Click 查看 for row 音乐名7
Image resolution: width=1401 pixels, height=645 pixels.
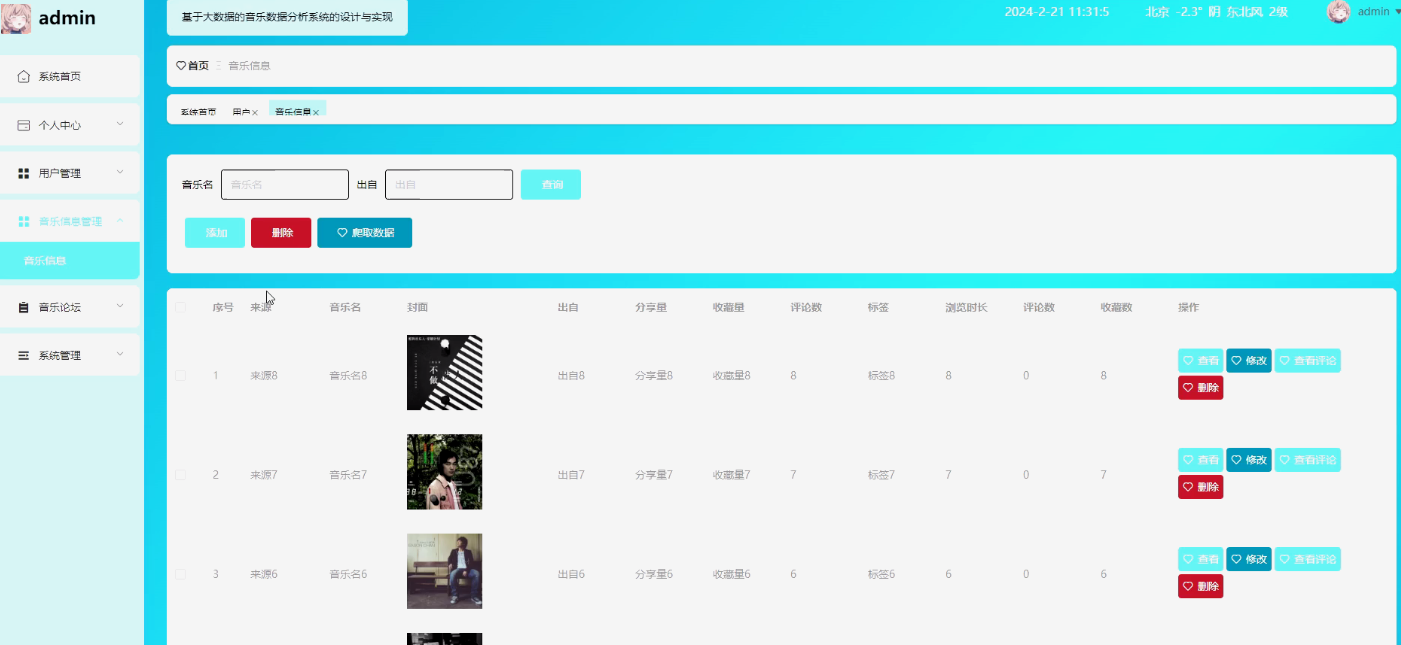(x=1201, y=460)
